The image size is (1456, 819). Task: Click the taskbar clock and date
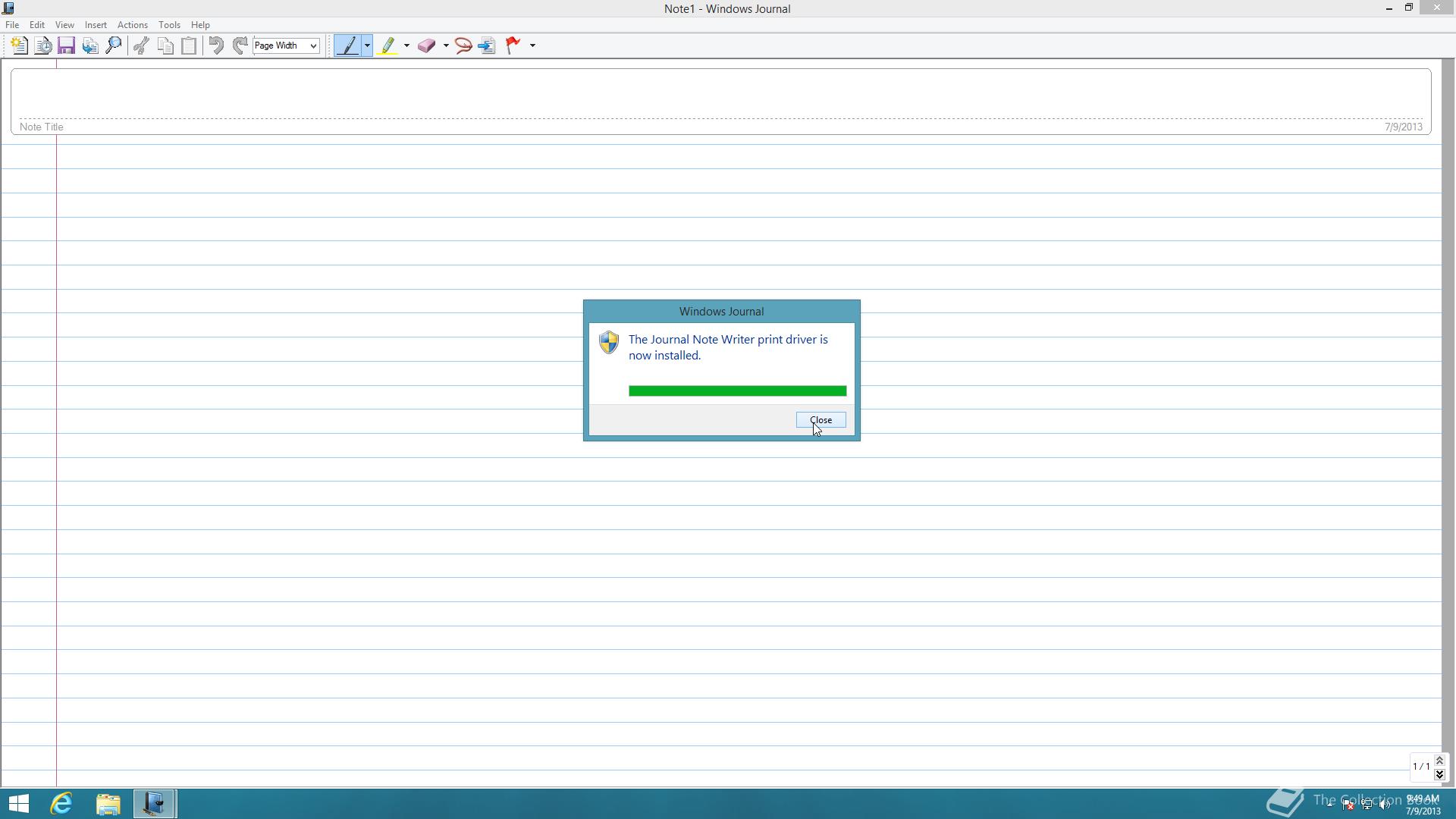1423,805
